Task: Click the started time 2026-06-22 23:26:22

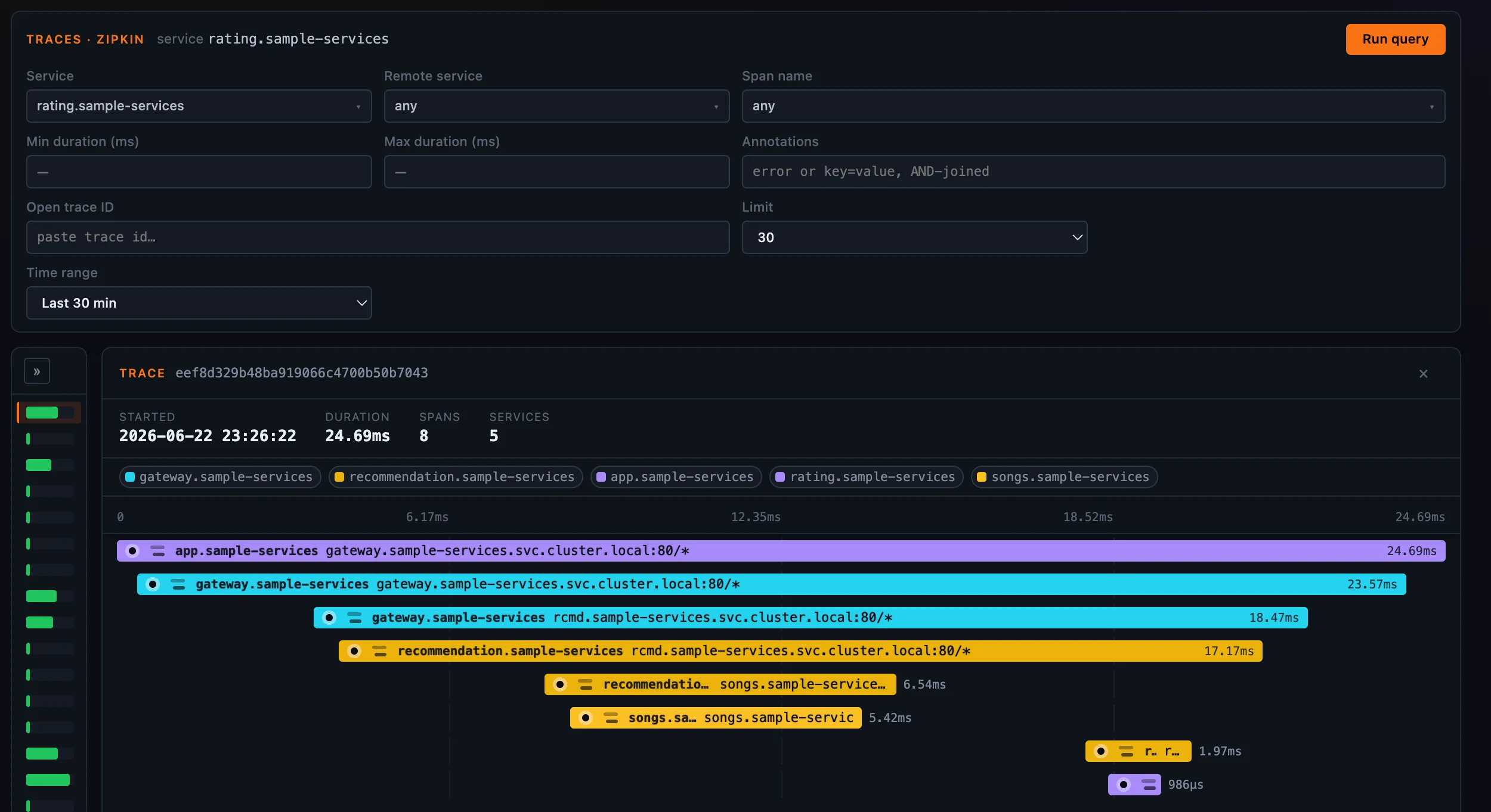Action: click(208, 436)
